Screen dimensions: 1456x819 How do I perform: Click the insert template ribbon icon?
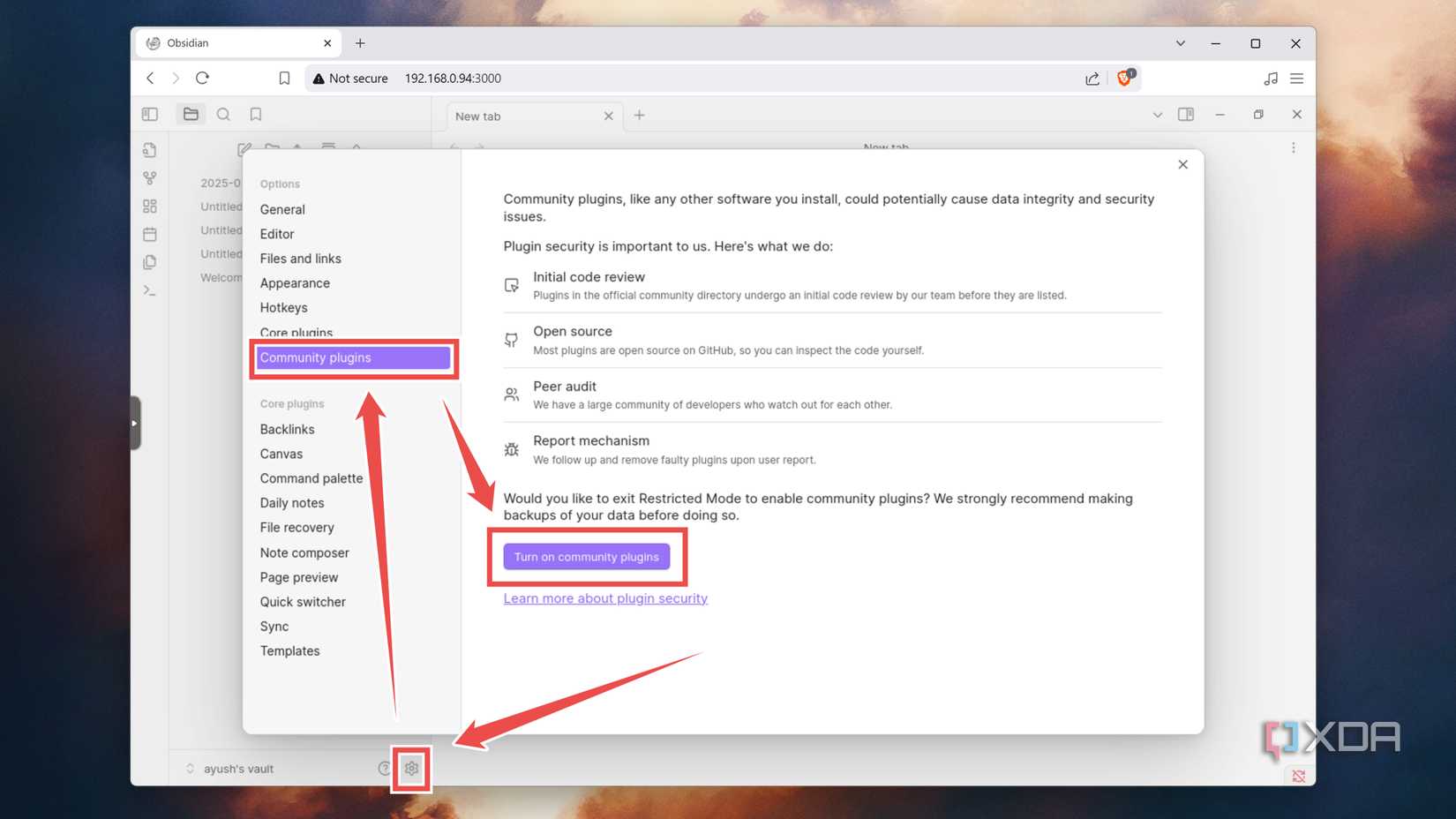tap(150, 263)
